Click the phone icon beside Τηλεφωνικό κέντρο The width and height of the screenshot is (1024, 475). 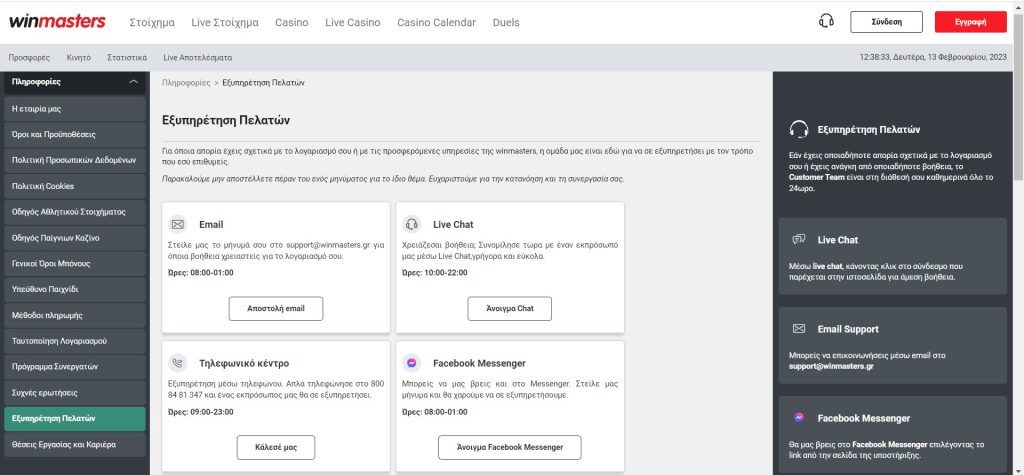click(178, 363)
